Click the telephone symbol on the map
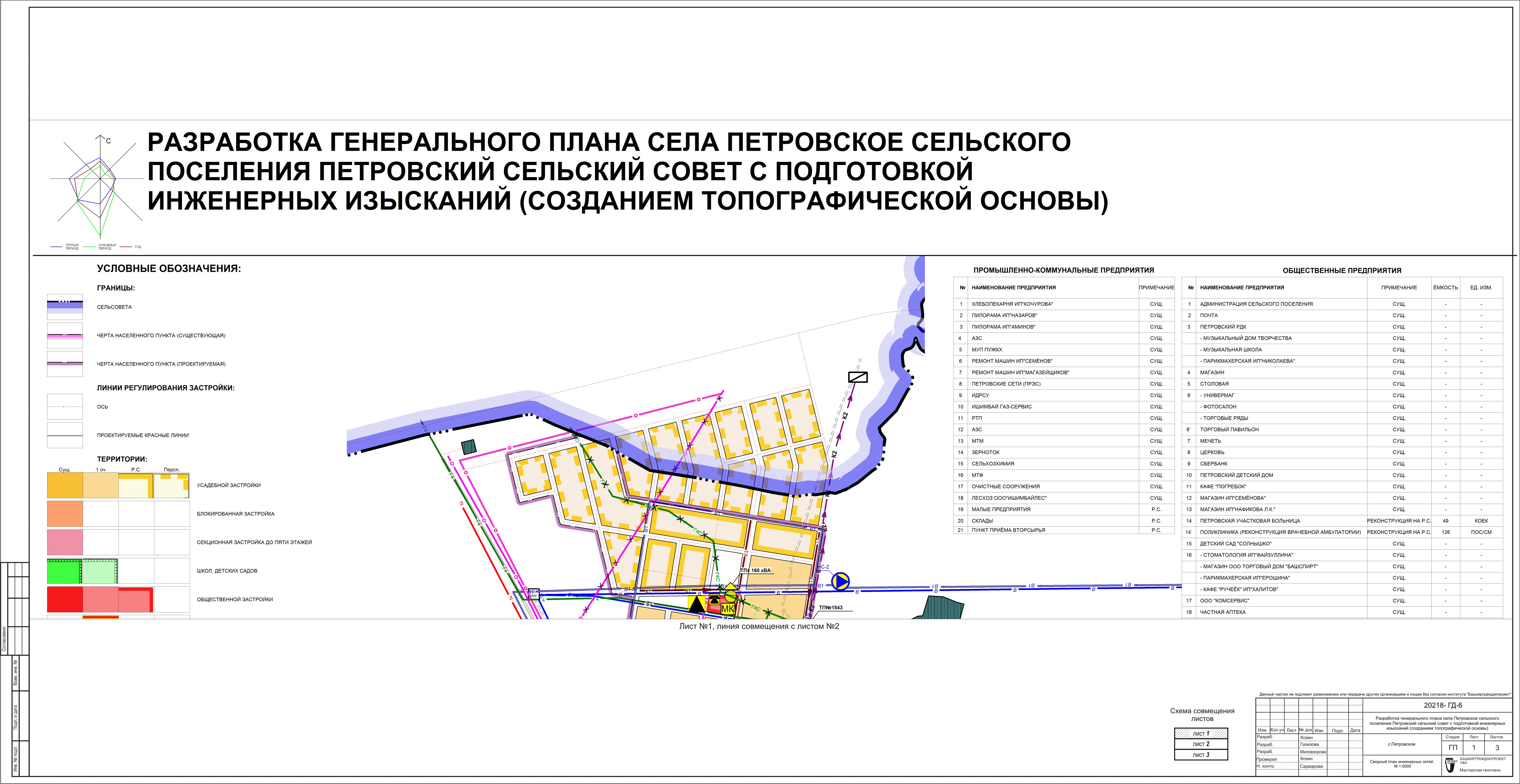The width and height of the screenshot is (1520, 784). (x=715, y=600)
